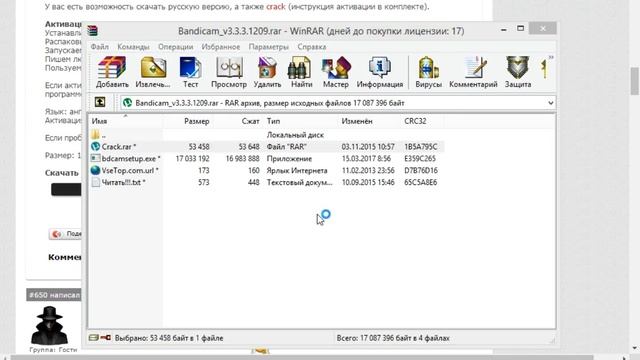Click date 15.03.2017 8:56

point(366,158)
